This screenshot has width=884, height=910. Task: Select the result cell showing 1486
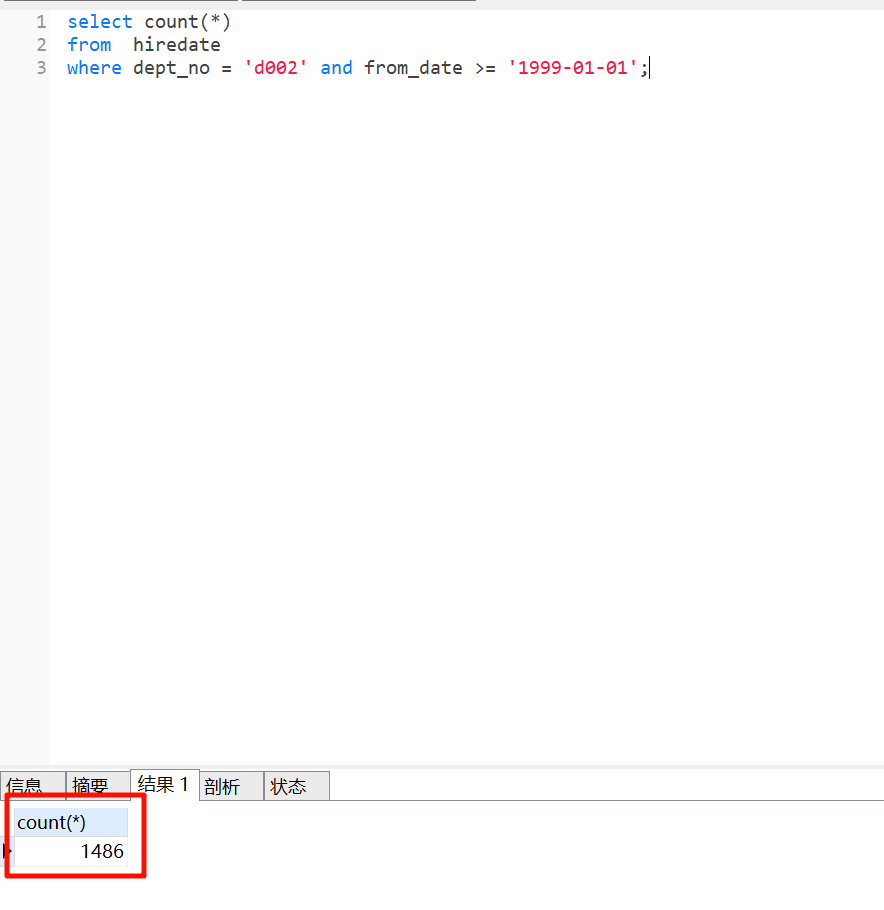[72, 852]
